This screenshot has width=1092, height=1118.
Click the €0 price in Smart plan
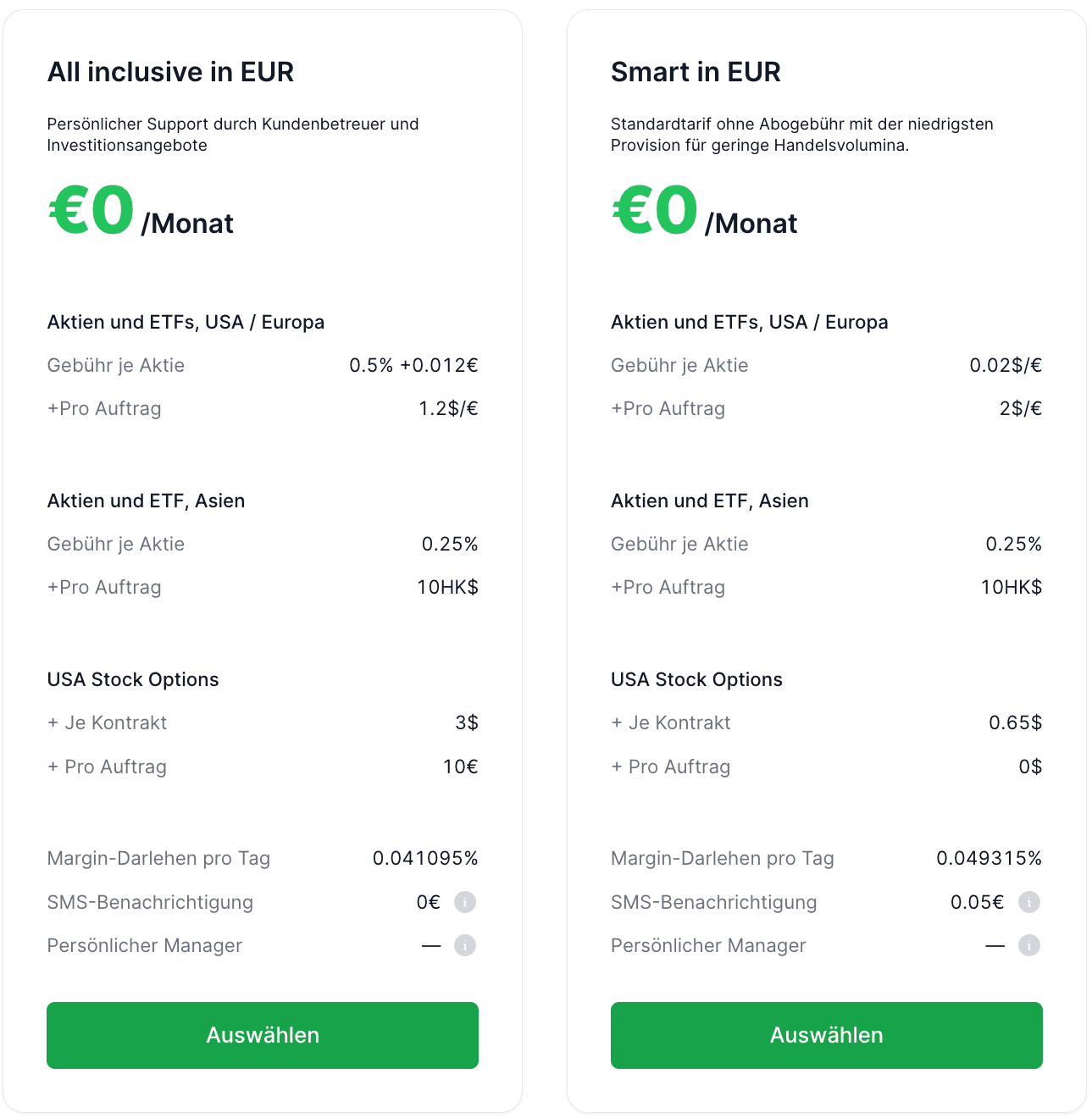click(x=655, y=210)
